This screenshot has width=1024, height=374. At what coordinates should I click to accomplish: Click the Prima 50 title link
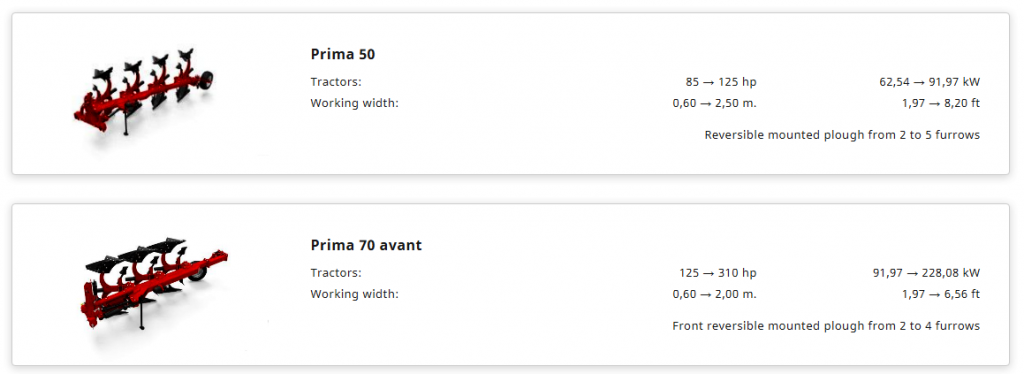pyautogui.click(x=343, y=54)
